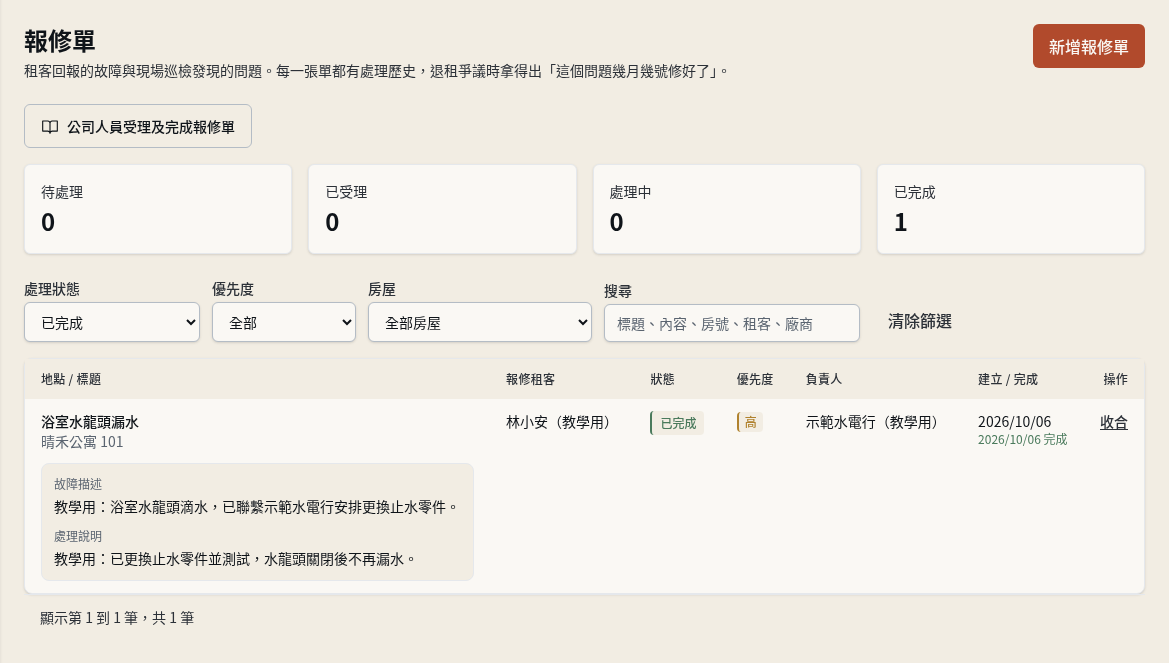Click the 處理說明 text about 已更換止水零件
1169x663 pixels.
pos(235,559)
